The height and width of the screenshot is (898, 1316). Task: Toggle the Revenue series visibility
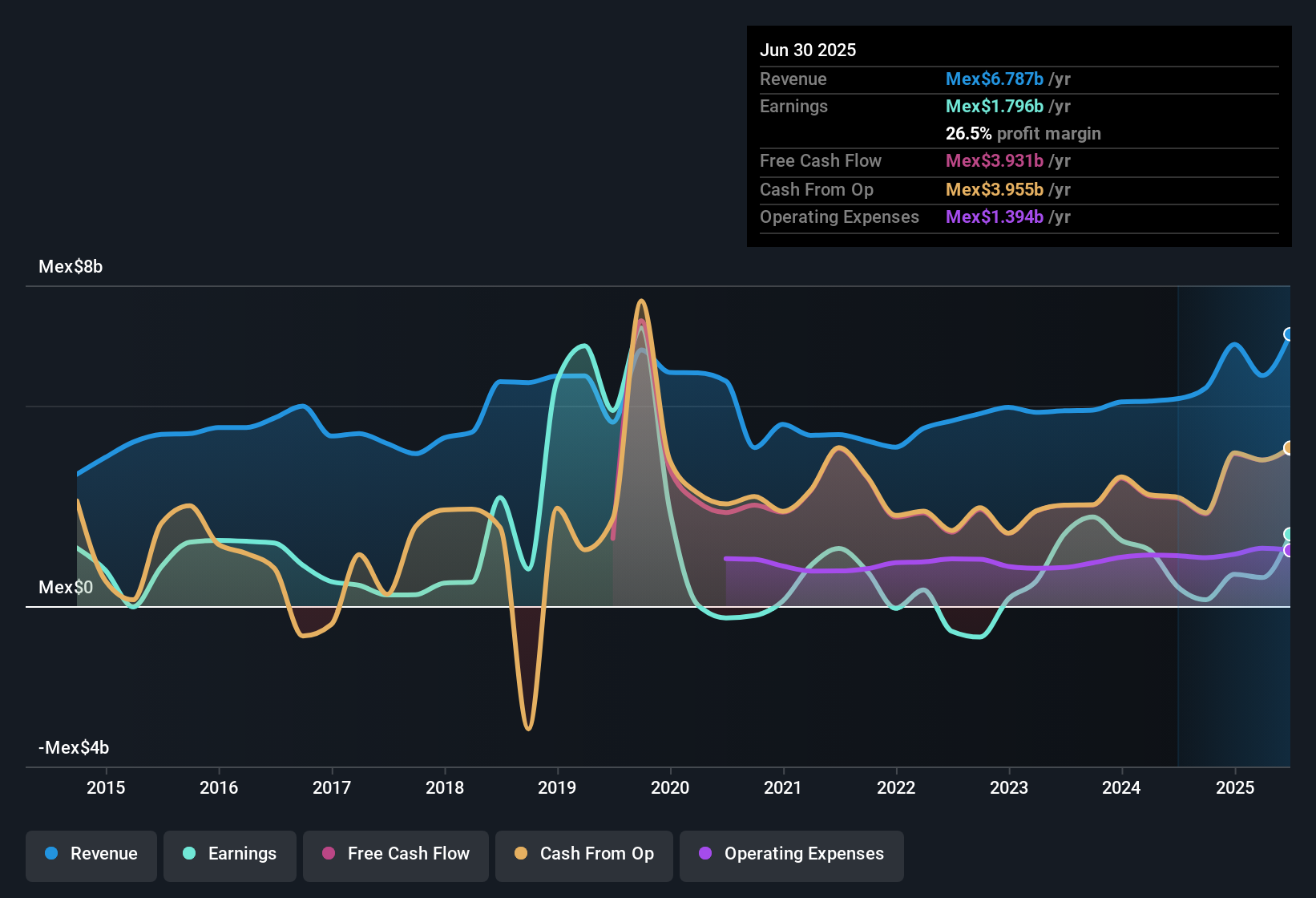pos(91,854)
